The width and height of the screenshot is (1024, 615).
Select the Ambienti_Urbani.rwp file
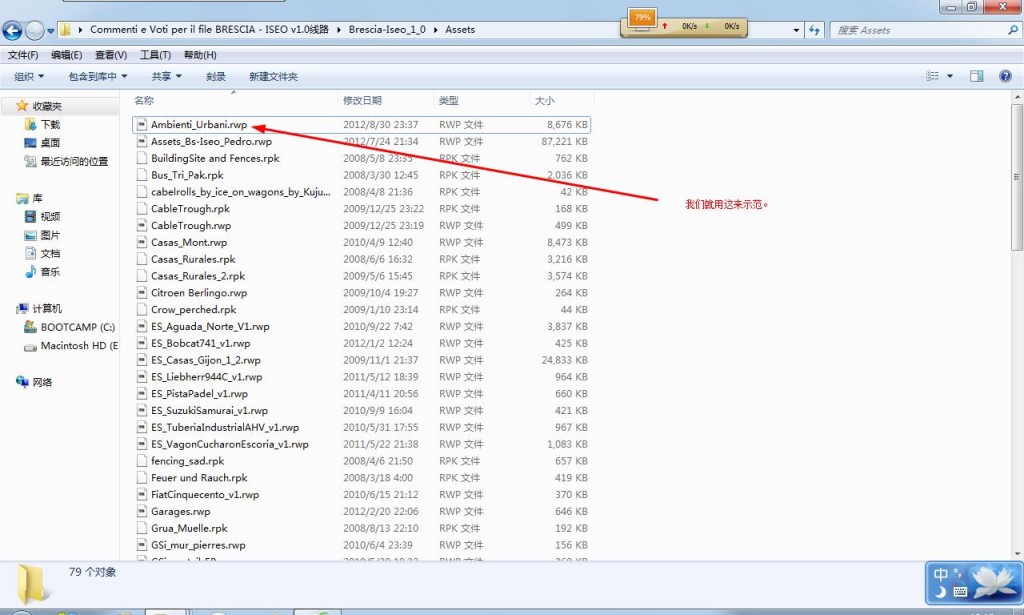(198, 125)
